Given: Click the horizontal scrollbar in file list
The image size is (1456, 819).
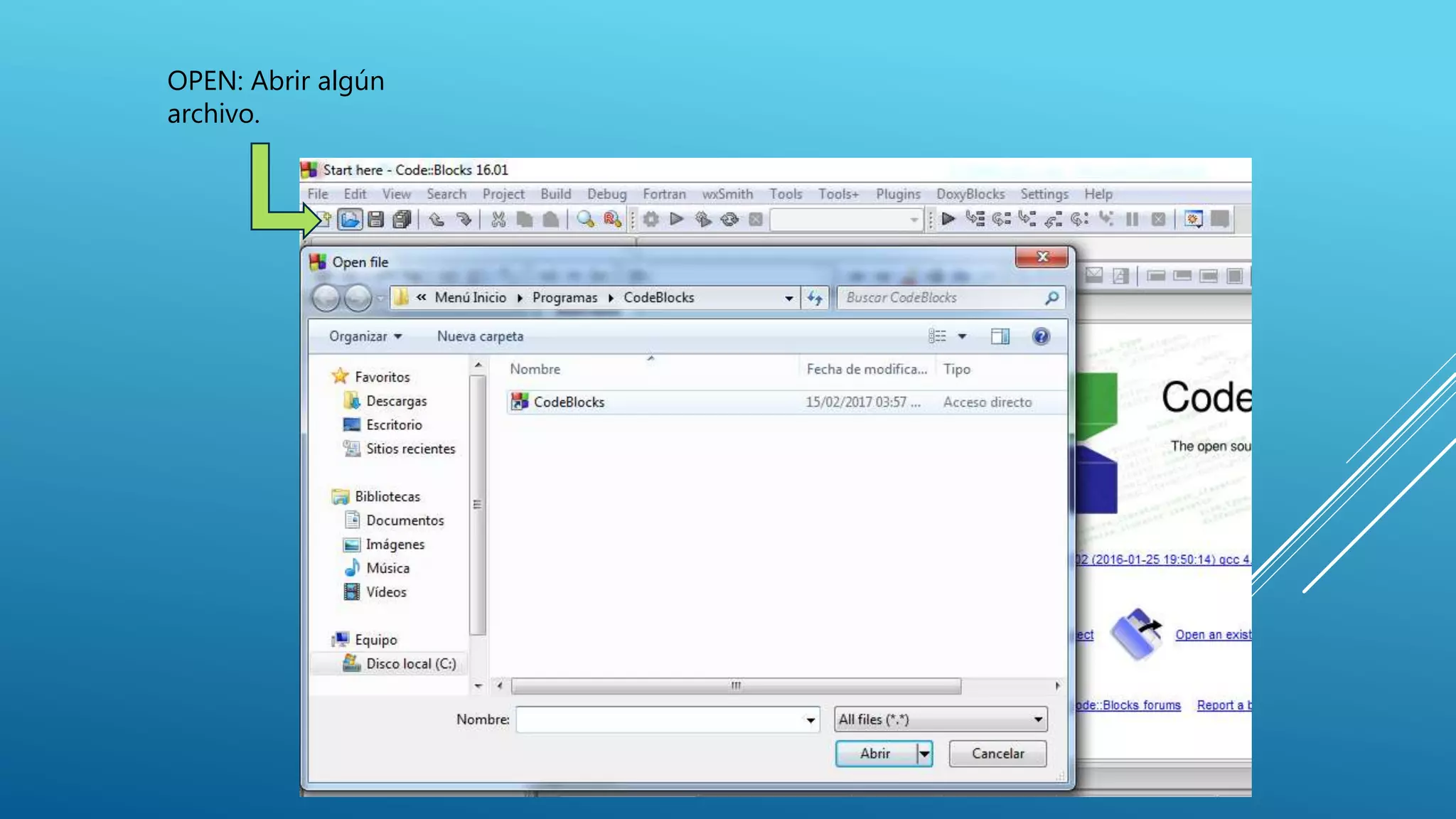Looking at the screenshot, I should tap(736, 686).
